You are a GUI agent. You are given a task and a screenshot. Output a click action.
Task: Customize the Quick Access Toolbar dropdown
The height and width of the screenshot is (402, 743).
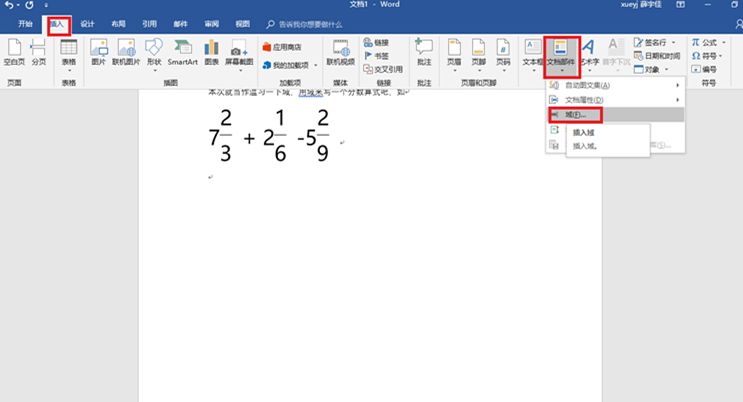46,5
